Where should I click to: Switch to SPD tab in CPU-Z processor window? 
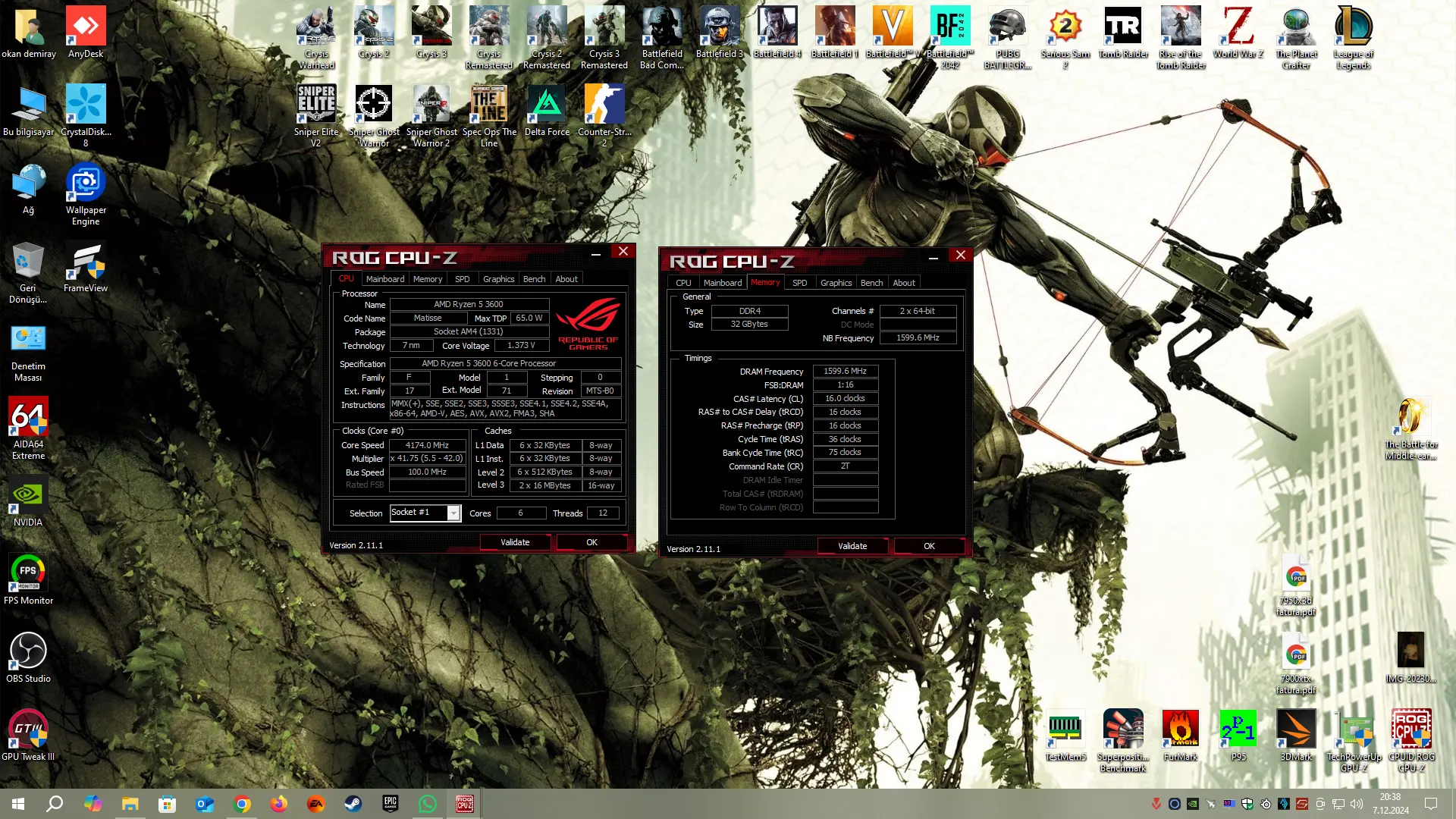[463, 279]
